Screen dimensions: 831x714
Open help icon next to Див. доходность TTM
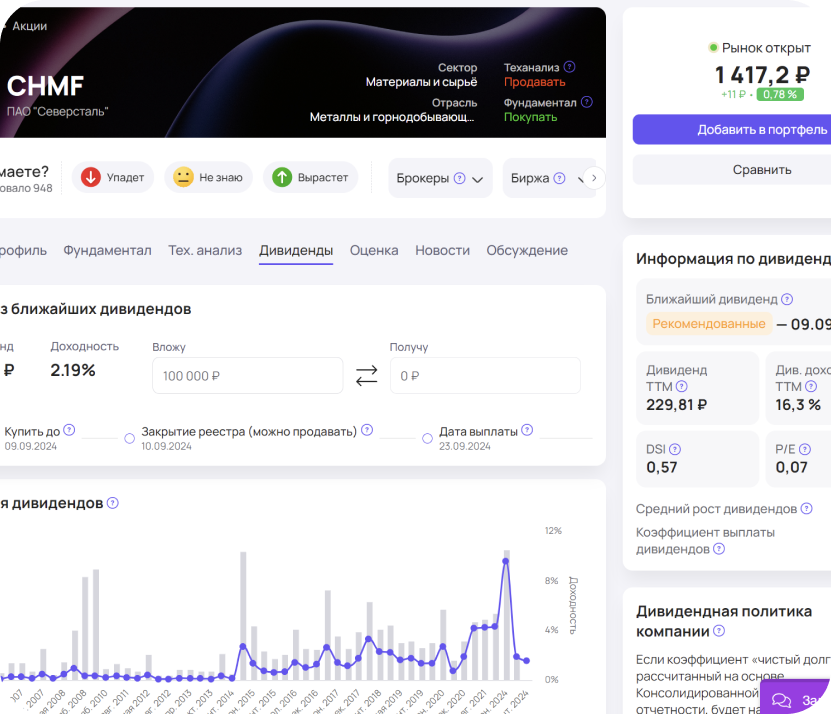click(811, 386)
